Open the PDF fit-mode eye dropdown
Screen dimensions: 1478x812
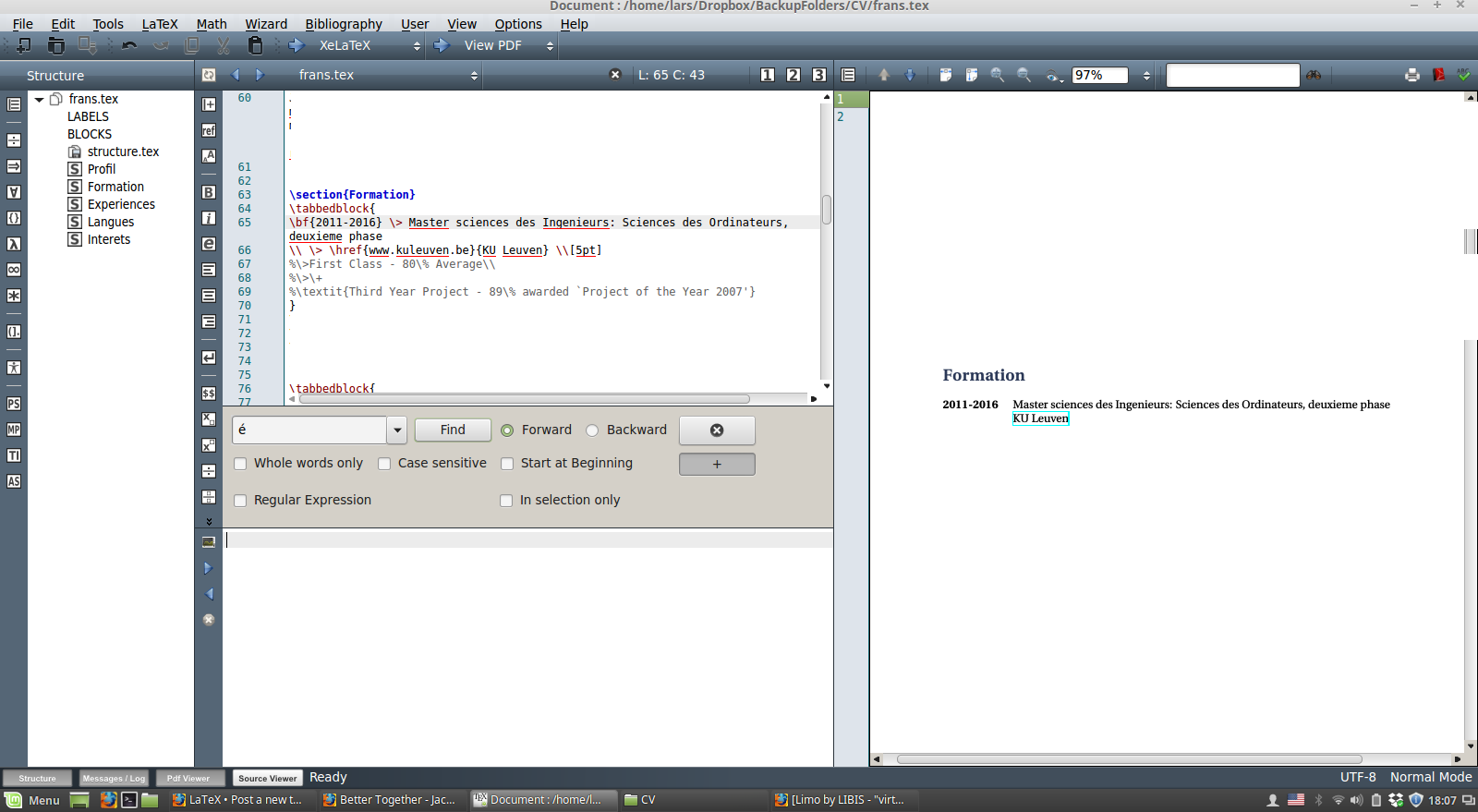(1053, 76)
